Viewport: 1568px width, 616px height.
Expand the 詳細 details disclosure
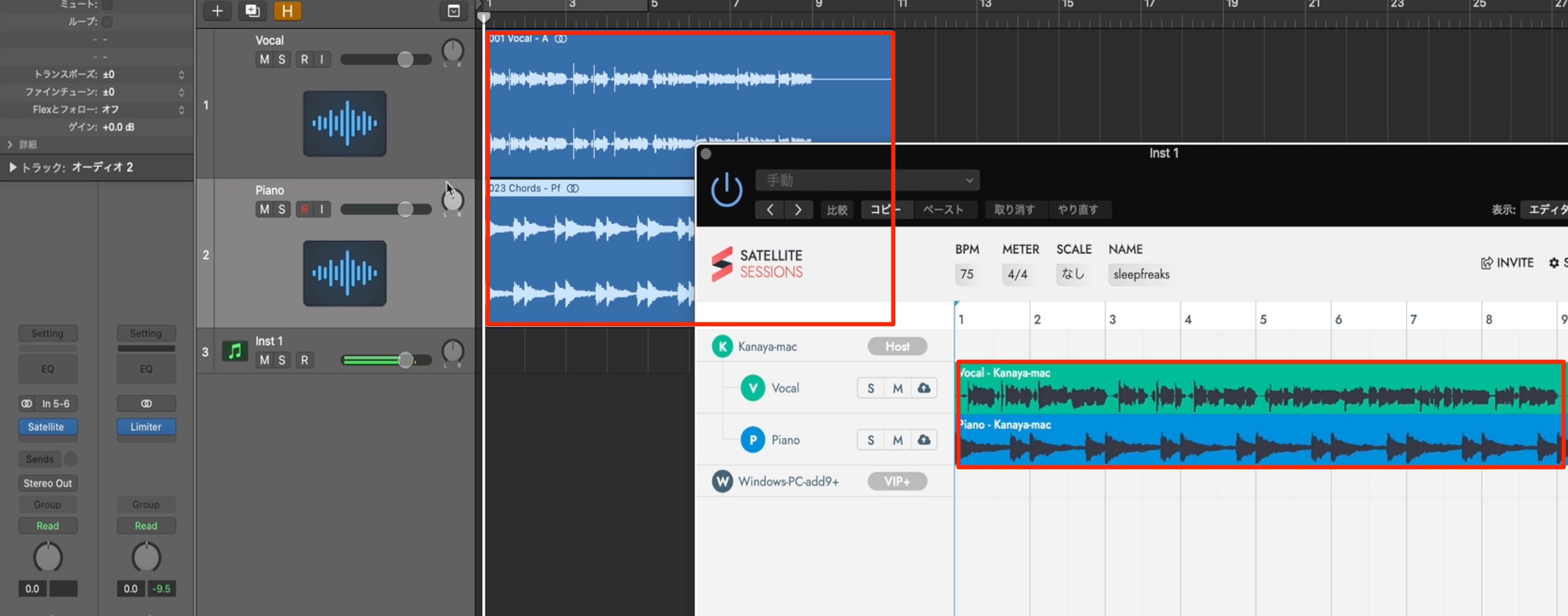[10, 145]
